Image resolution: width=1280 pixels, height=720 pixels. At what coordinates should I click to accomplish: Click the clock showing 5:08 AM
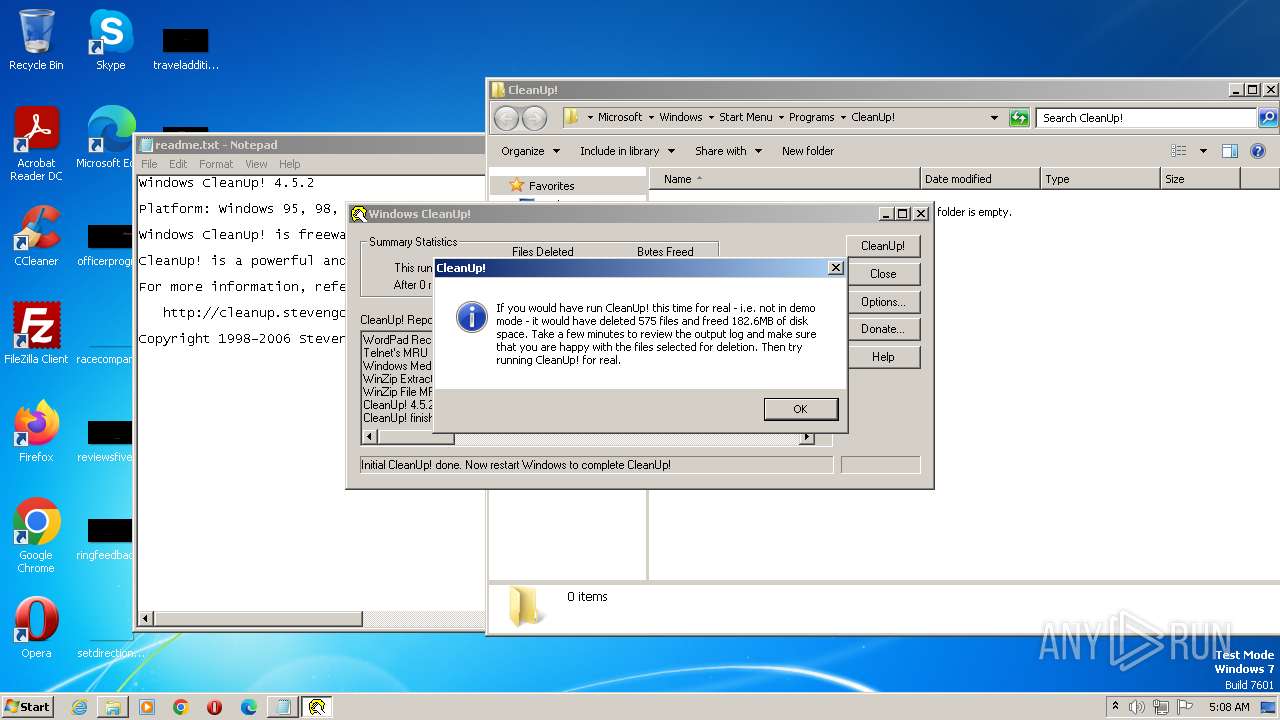(x=1229, y=707)
